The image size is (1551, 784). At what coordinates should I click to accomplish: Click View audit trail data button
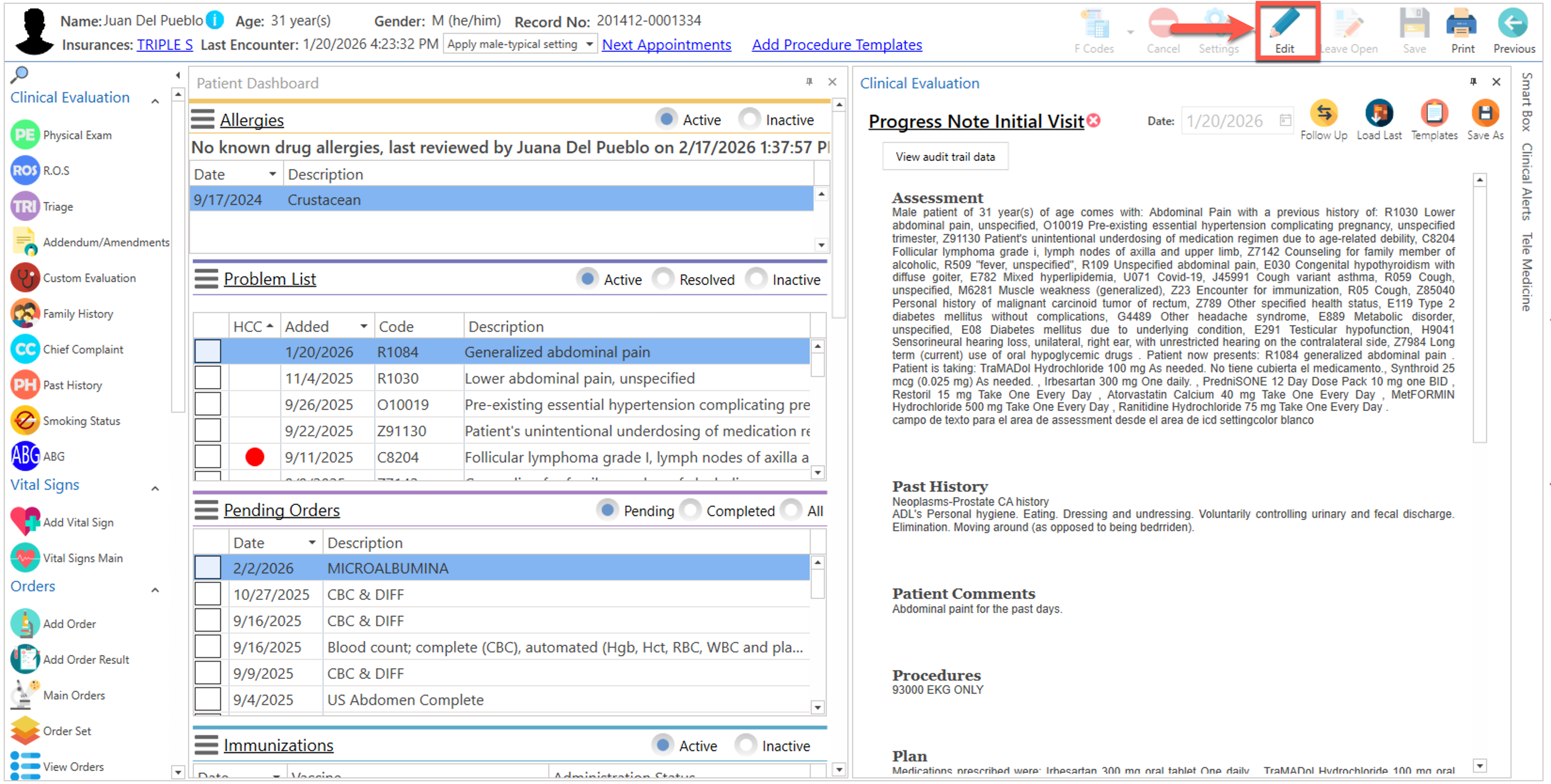pos(945,157)
